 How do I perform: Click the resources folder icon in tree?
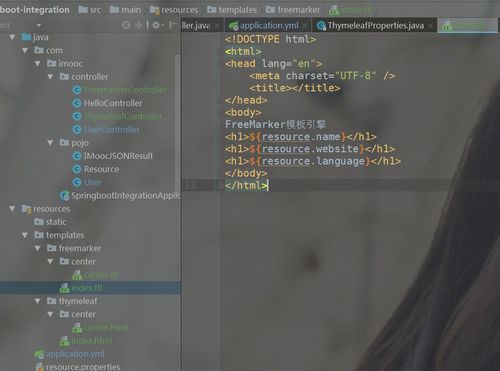26,209
